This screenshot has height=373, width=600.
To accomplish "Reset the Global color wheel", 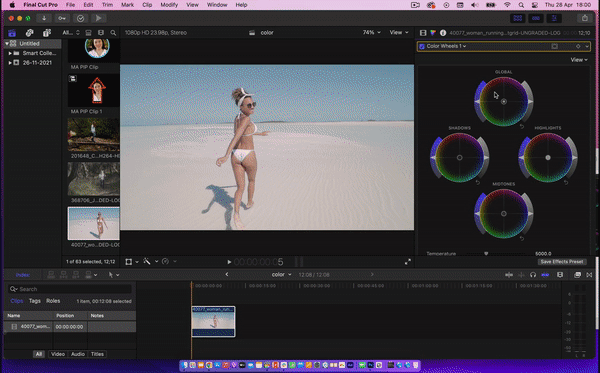I will [522, 126].
